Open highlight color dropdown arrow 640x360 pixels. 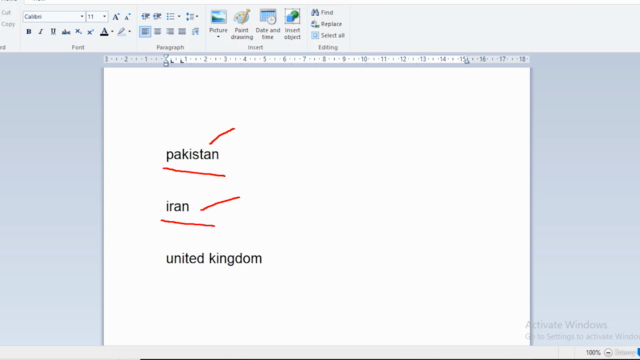tap(130, 31)
